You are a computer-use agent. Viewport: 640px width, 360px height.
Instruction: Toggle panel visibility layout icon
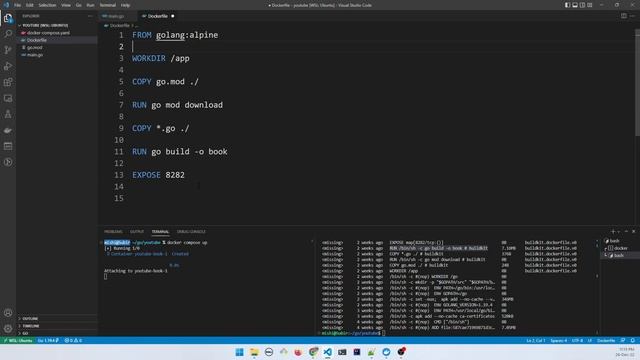click(x=575, y=5)
